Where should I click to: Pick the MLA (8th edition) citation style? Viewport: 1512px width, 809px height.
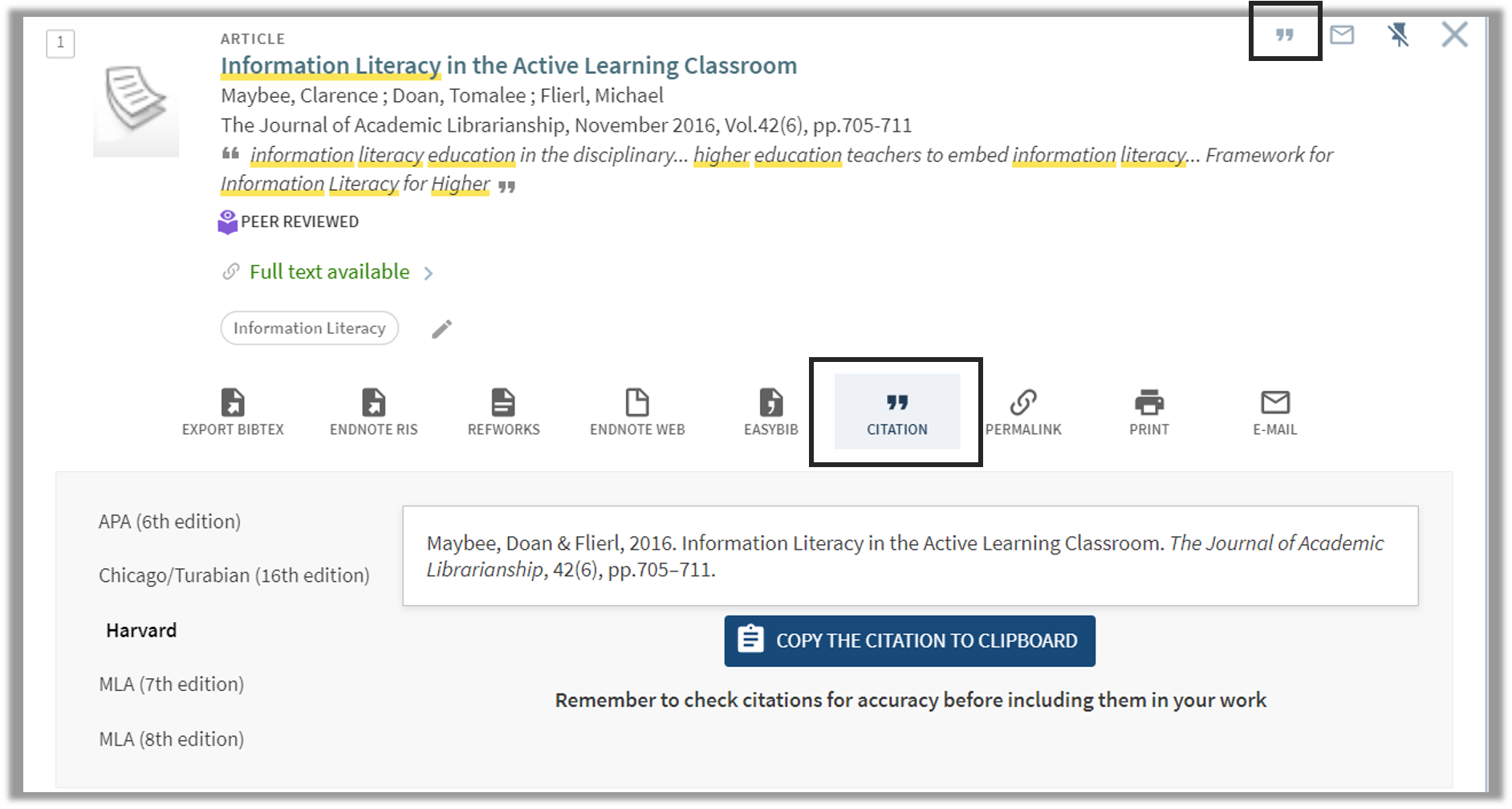click(x=171, y=739)
